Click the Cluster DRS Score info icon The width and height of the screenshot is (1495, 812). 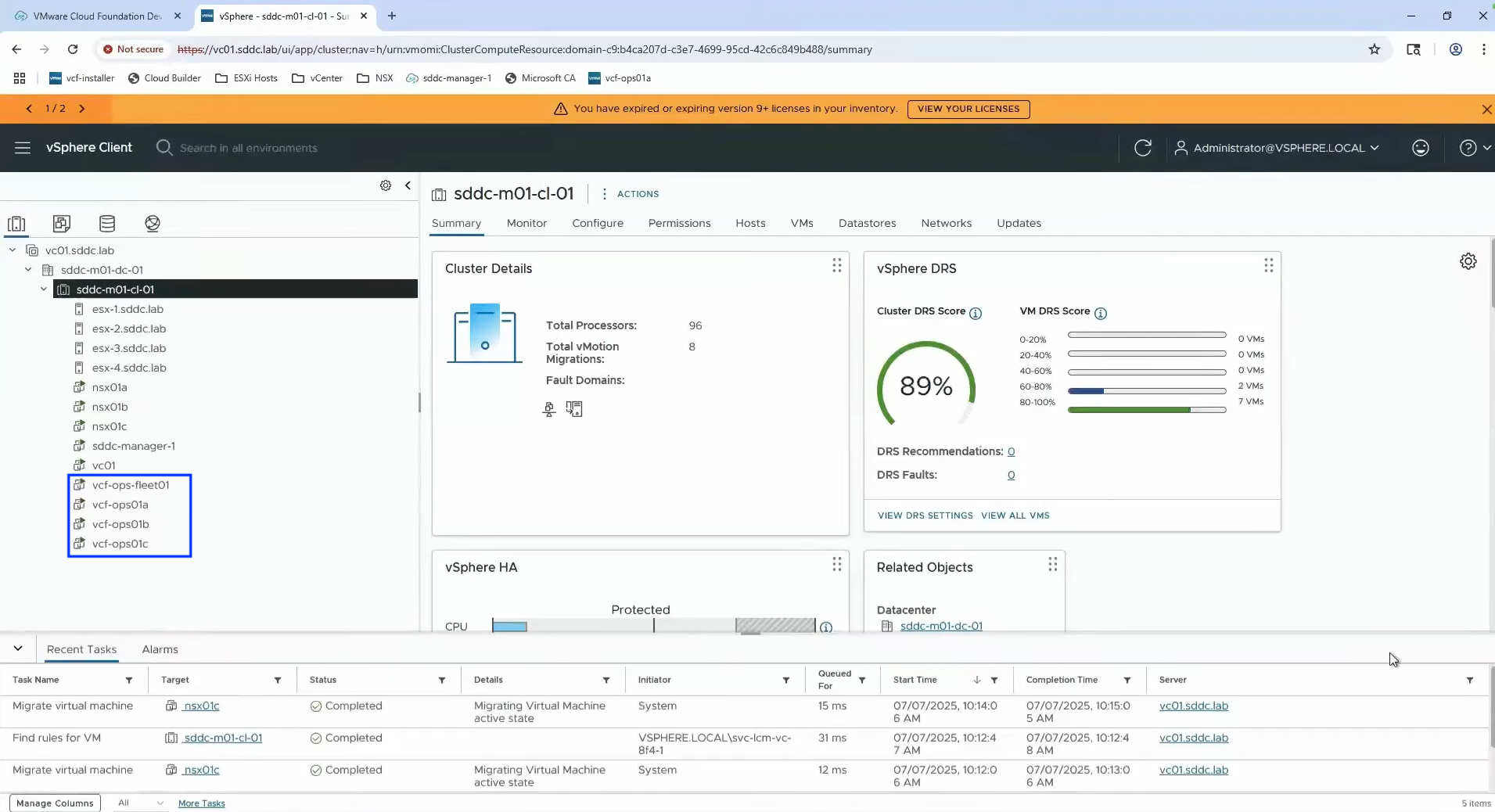click(x=976, y=313)
